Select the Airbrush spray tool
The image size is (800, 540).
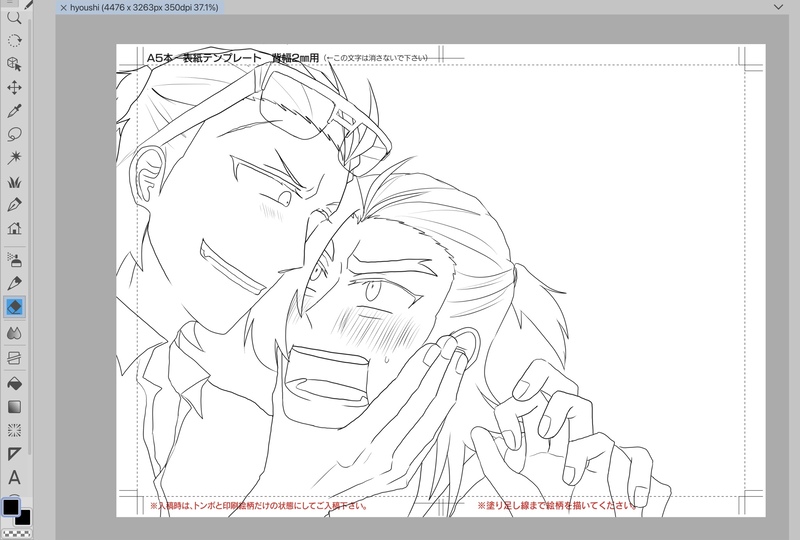[14, 260]
